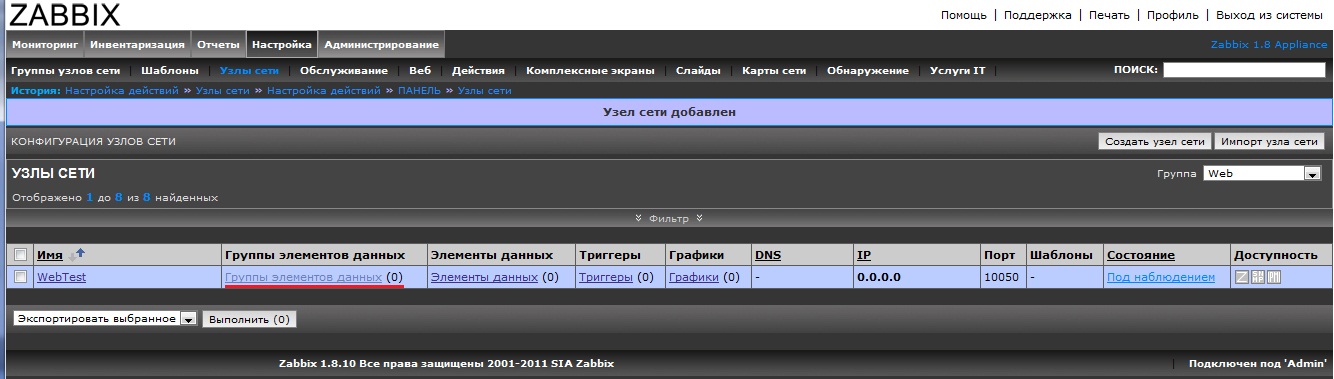Open the Обслуживание submenu item
Image resolution: width=1334 pixels, height=379 pixels.
[344, 71]
